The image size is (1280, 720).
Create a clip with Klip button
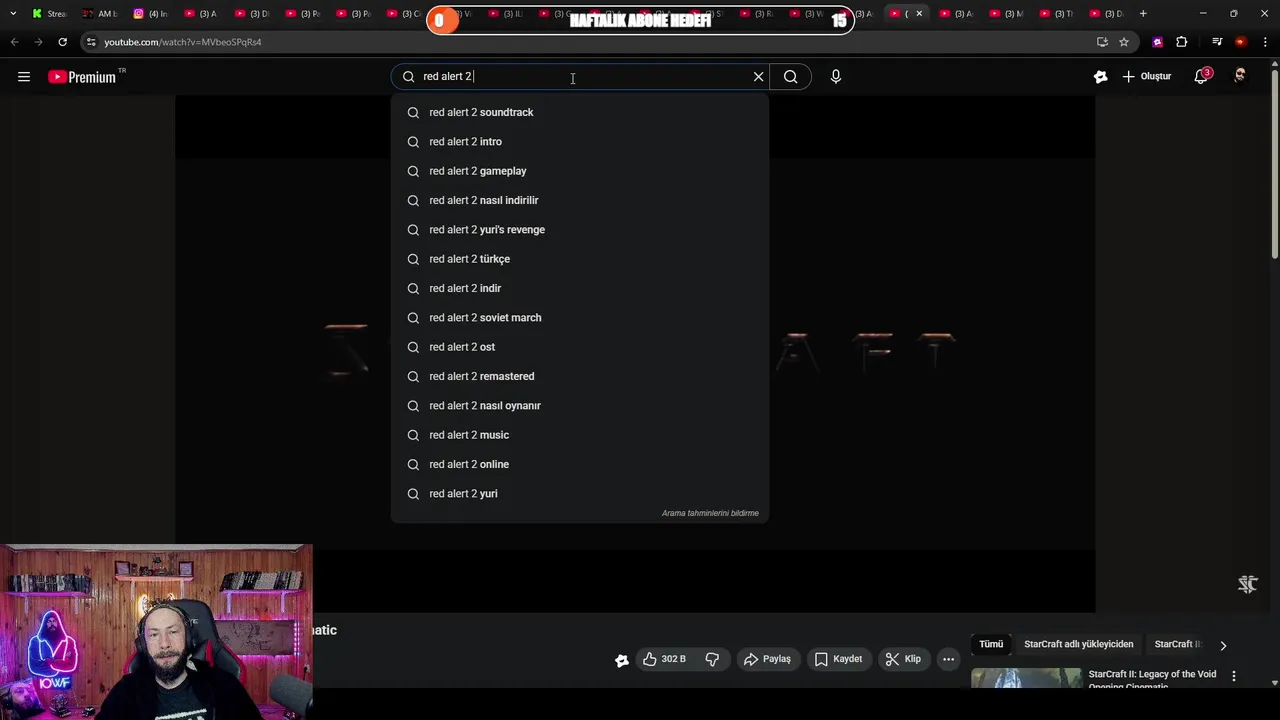[903, 659]
